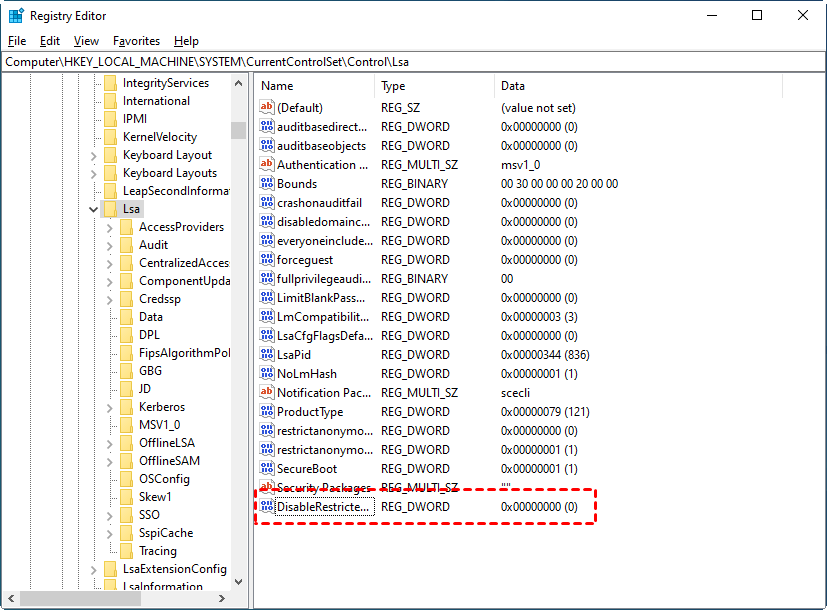Click the auditbaseobjects DWORD icon
The image size is (827, 610).
pyautogui.click(x=267, y=146)
